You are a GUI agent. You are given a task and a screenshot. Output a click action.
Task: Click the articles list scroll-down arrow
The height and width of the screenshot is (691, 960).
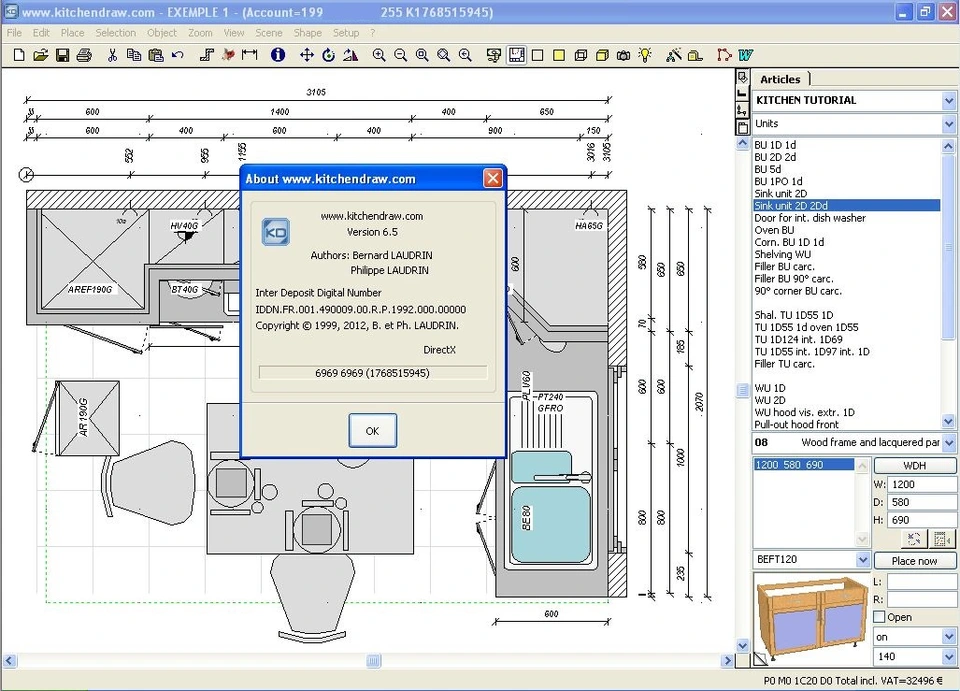pyautogui.click(x=948, y=421)
